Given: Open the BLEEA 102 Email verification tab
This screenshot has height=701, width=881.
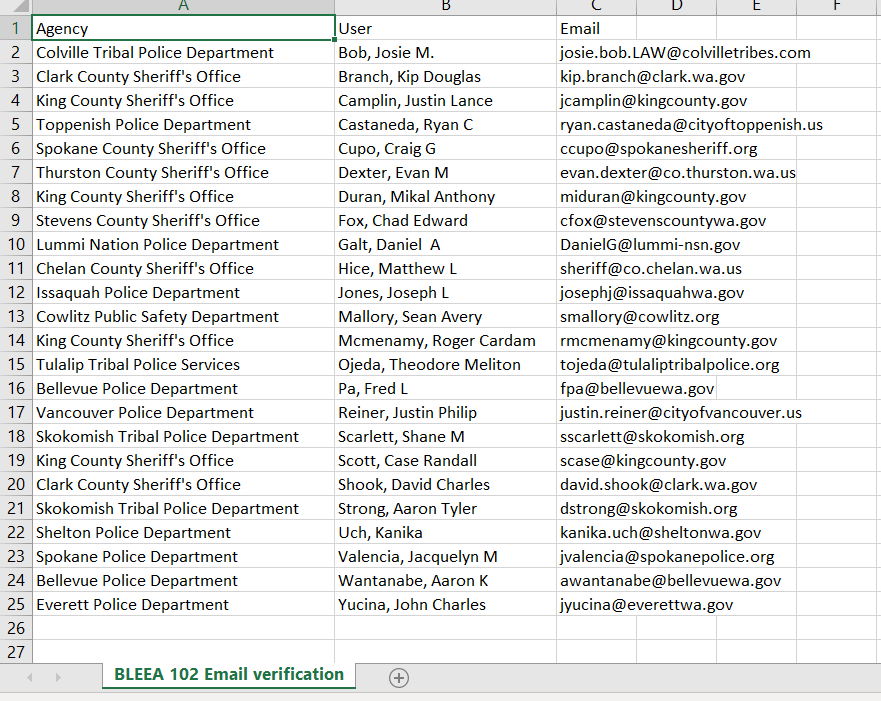Looking at the screenshot, I should point(229,675).
